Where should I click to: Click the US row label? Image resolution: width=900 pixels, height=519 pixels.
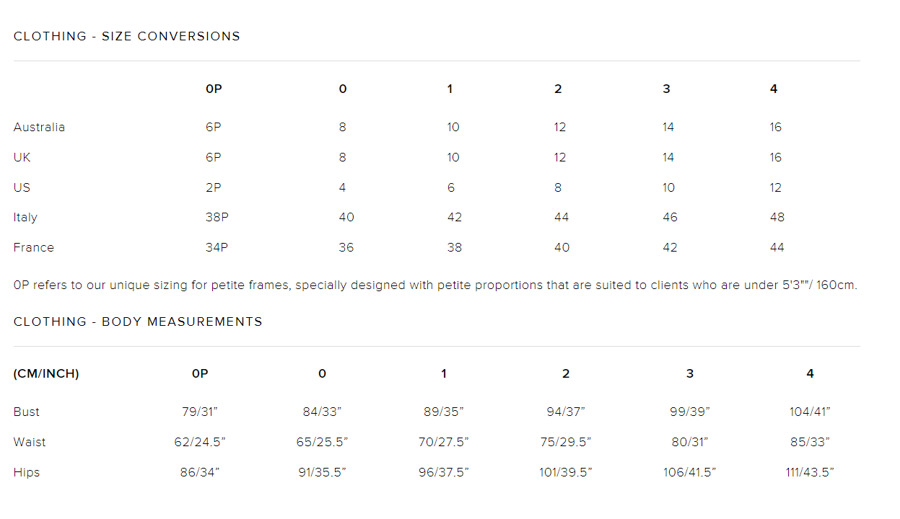(22, 187)
